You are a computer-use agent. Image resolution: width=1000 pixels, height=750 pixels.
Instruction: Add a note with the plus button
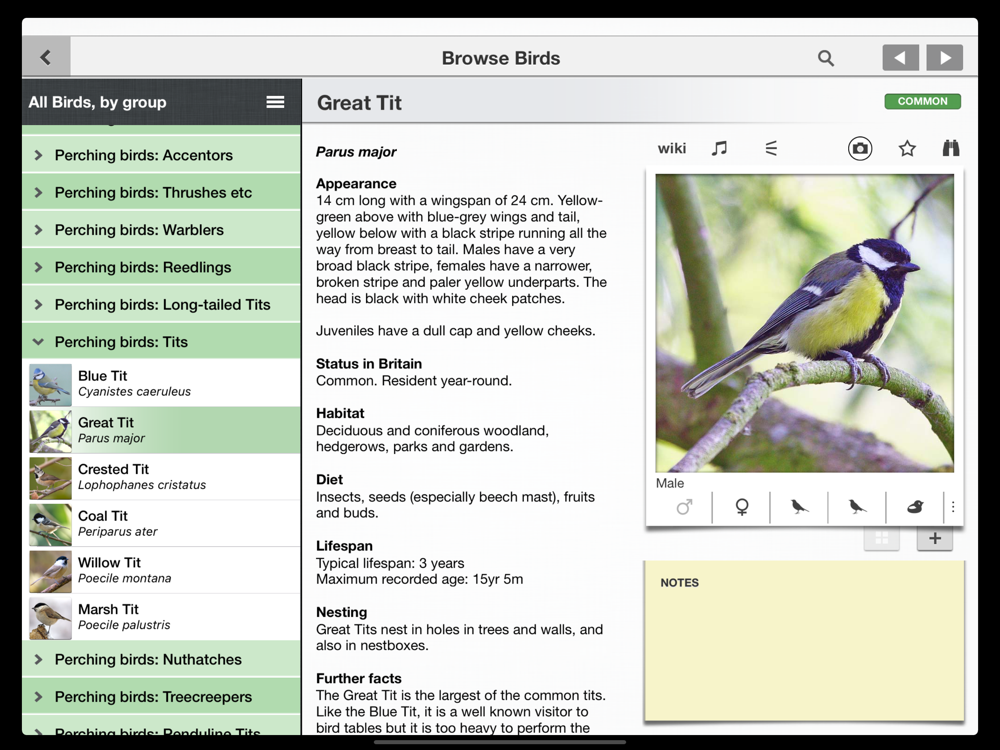pos(935,538)
